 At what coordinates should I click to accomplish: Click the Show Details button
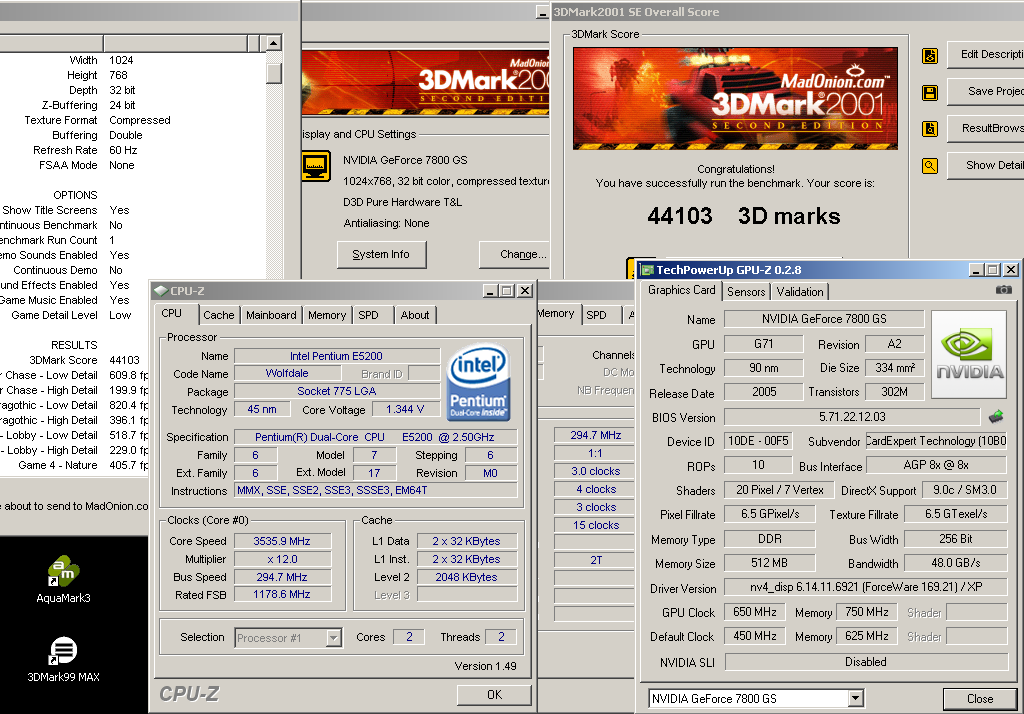coord(986,165)
